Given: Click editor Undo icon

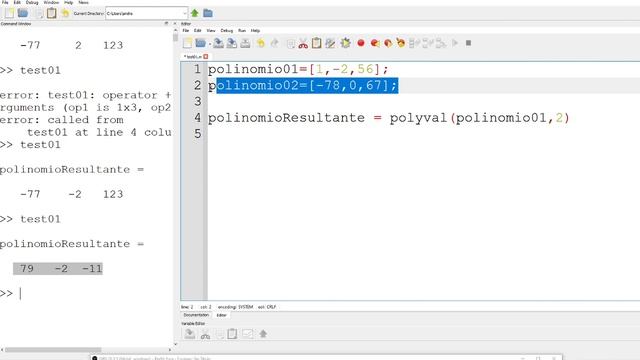Looking at the screenshot, I should coord(260,43).
